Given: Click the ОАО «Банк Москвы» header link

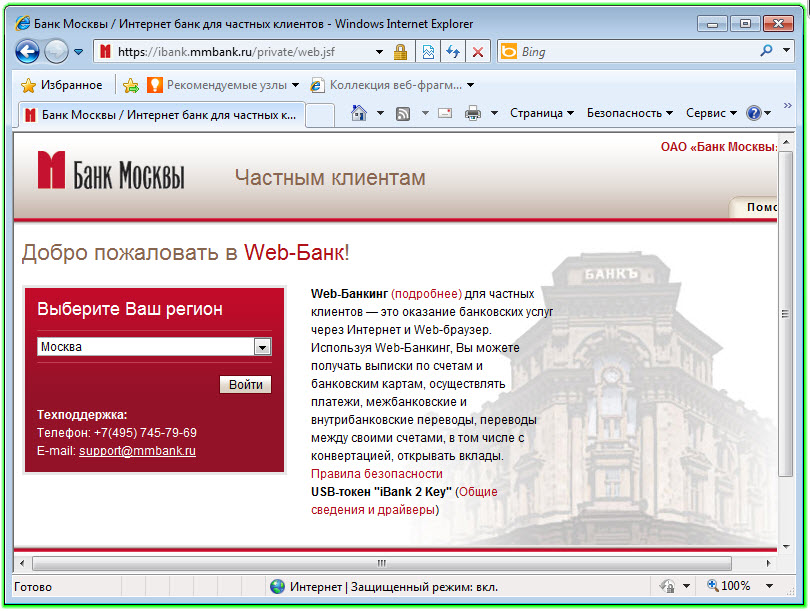Looking at the screenshot, I should (x=719, y=147).
